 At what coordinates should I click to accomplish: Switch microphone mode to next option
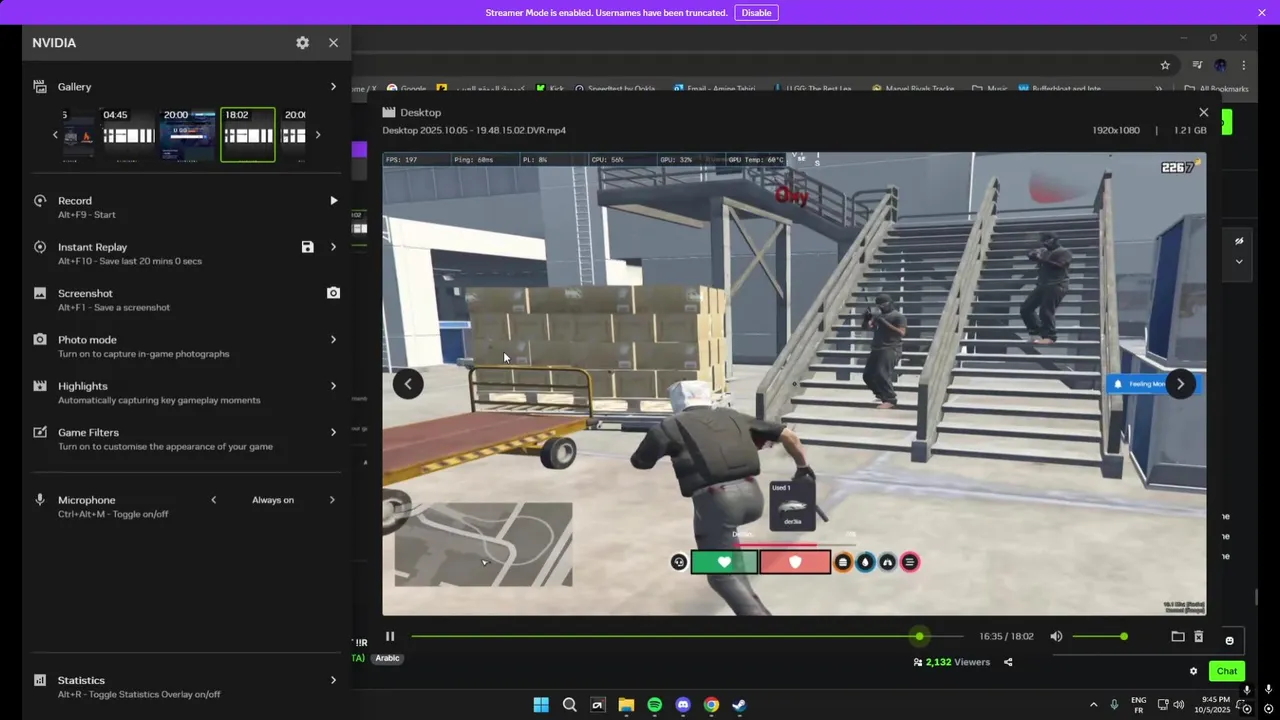click(x=332, y=500)
